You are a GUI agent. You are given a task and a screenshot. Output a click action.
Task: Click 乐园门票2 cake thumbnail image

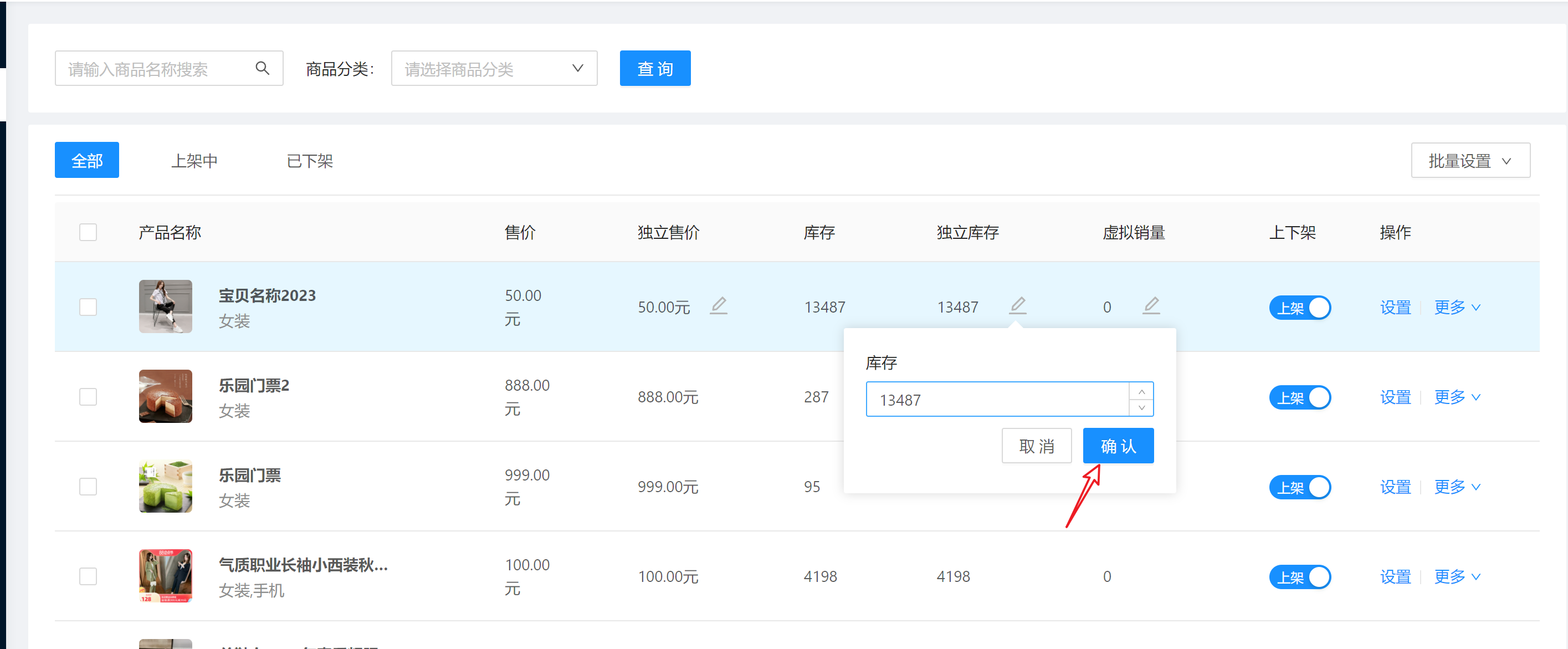coord(166,396)
